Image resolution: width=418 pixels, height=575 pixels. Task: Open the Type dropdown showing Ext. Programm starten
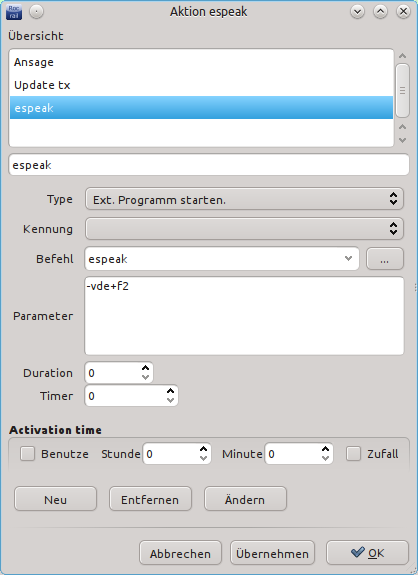245,199
